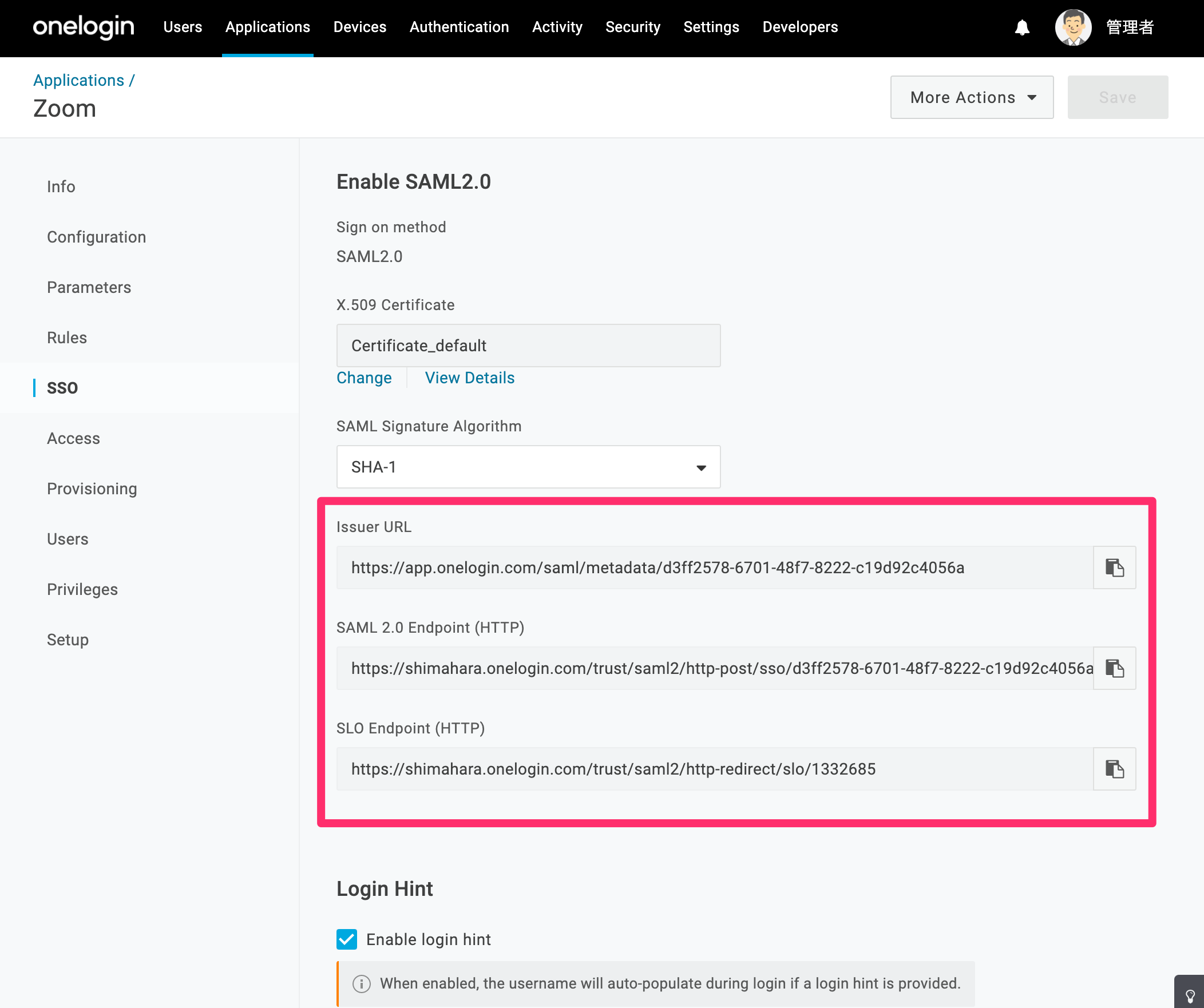
Task: Open the SAML Signature Algorithm dropdown
Action: point(528,467)
